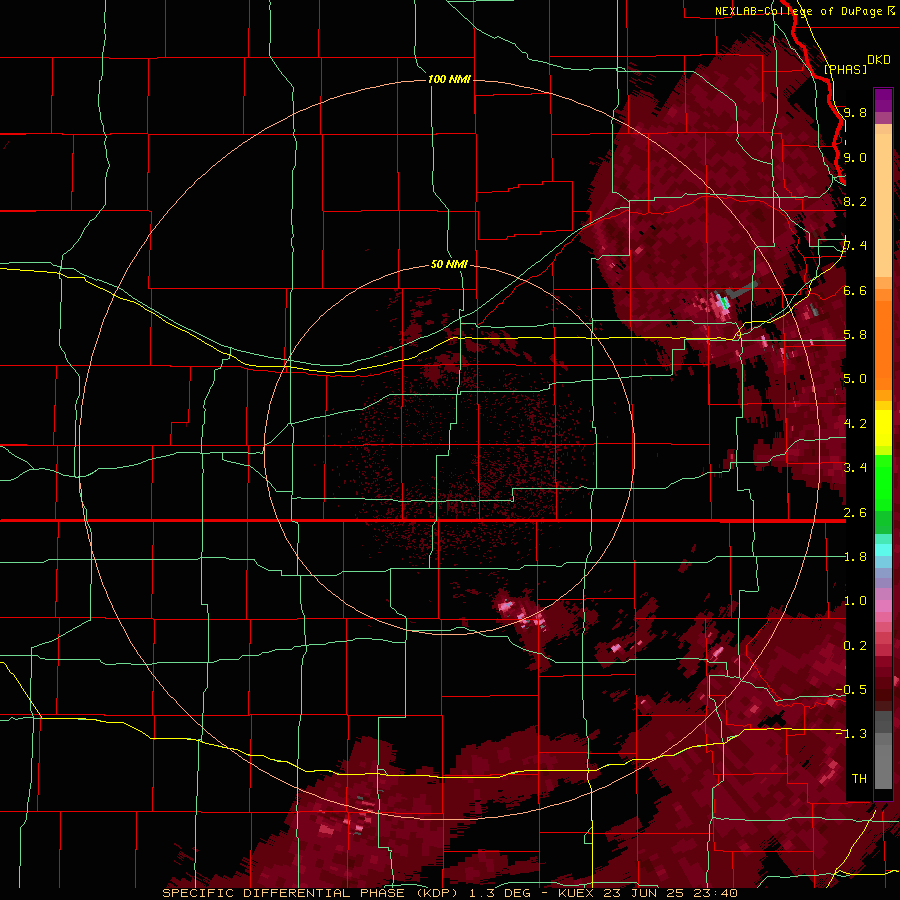900x900 pixels.
Task: Click the -0.5 legend value
Action: click(851, 690)
